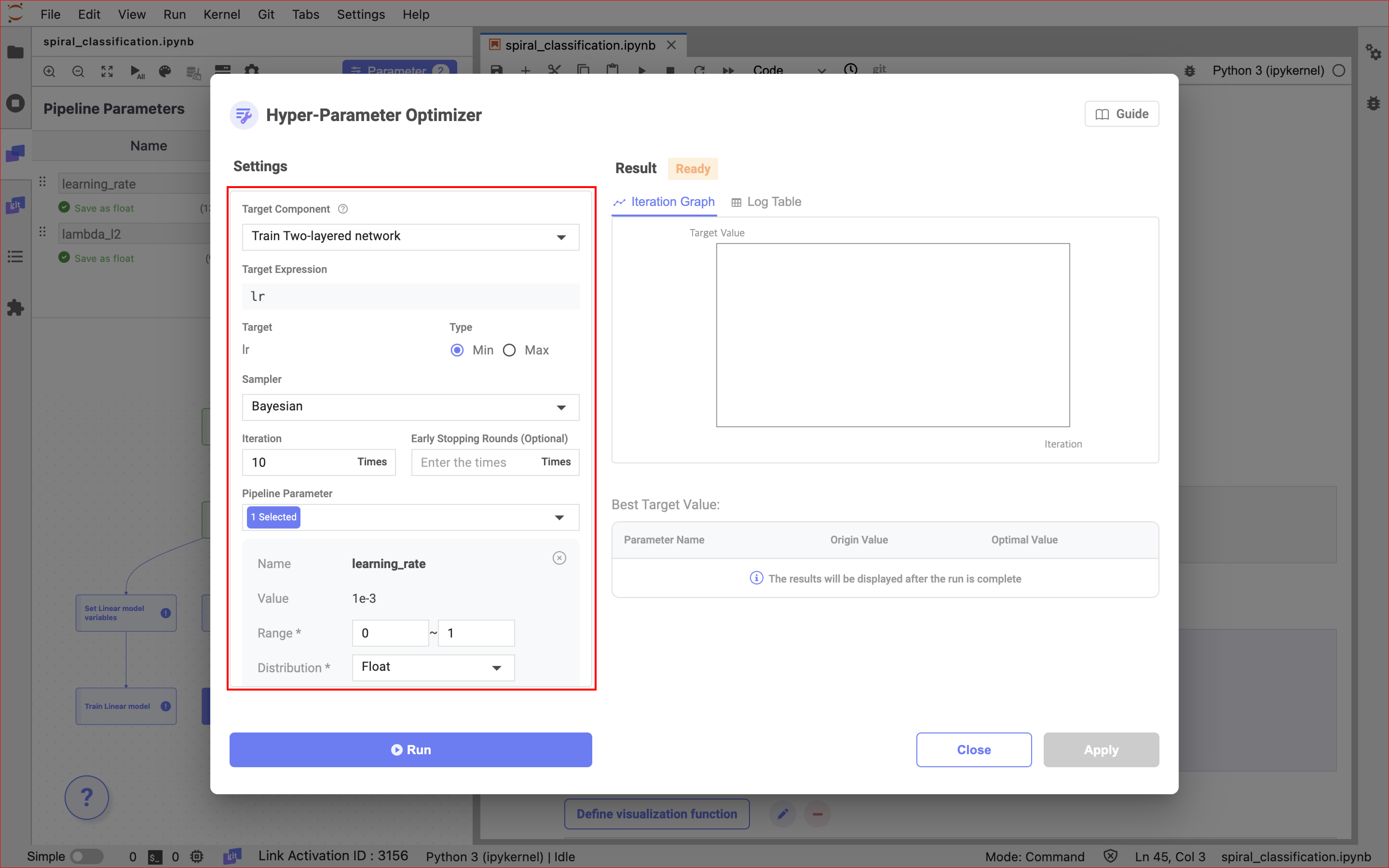Open the Git sidebar panel icon

[15, 205]
